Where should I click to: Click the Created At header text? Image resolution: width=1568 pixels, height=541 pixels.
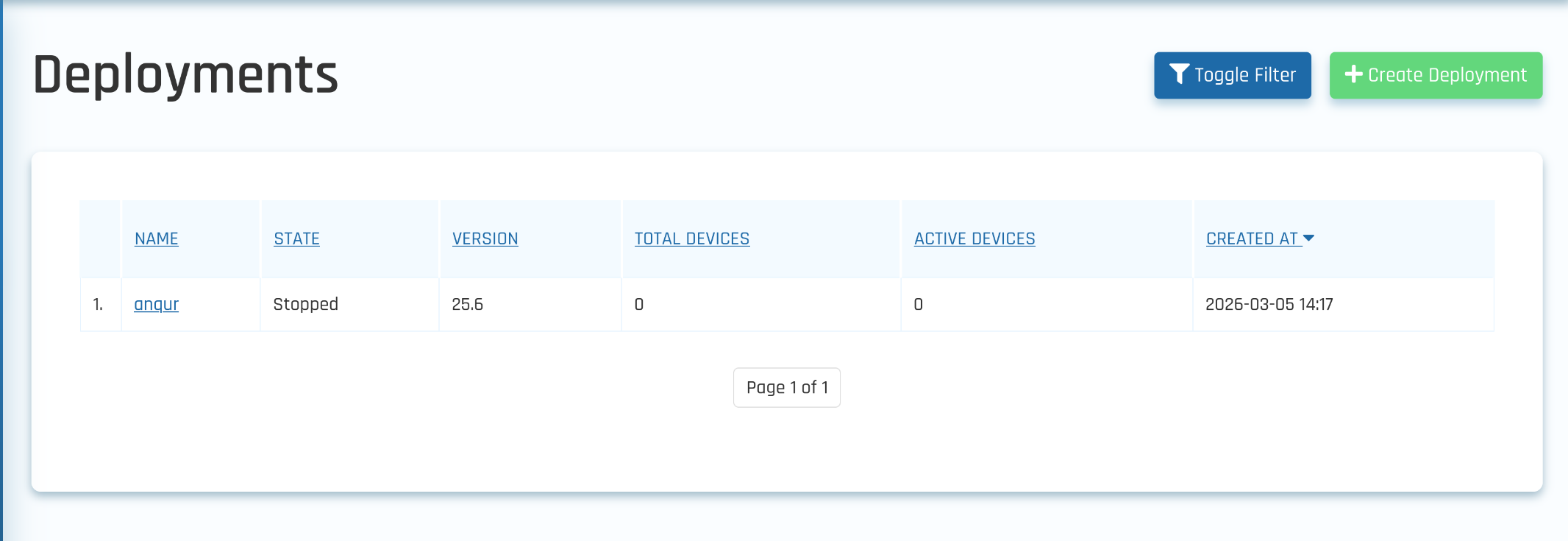1252,238
